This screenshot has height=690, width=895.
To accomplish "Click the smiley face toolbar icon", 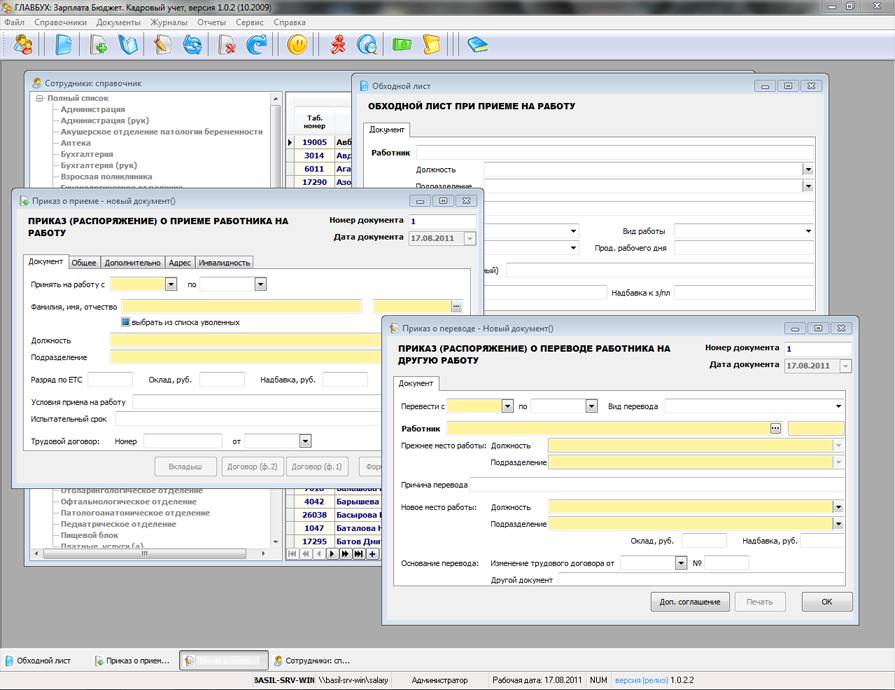I will tap(297, 45).
